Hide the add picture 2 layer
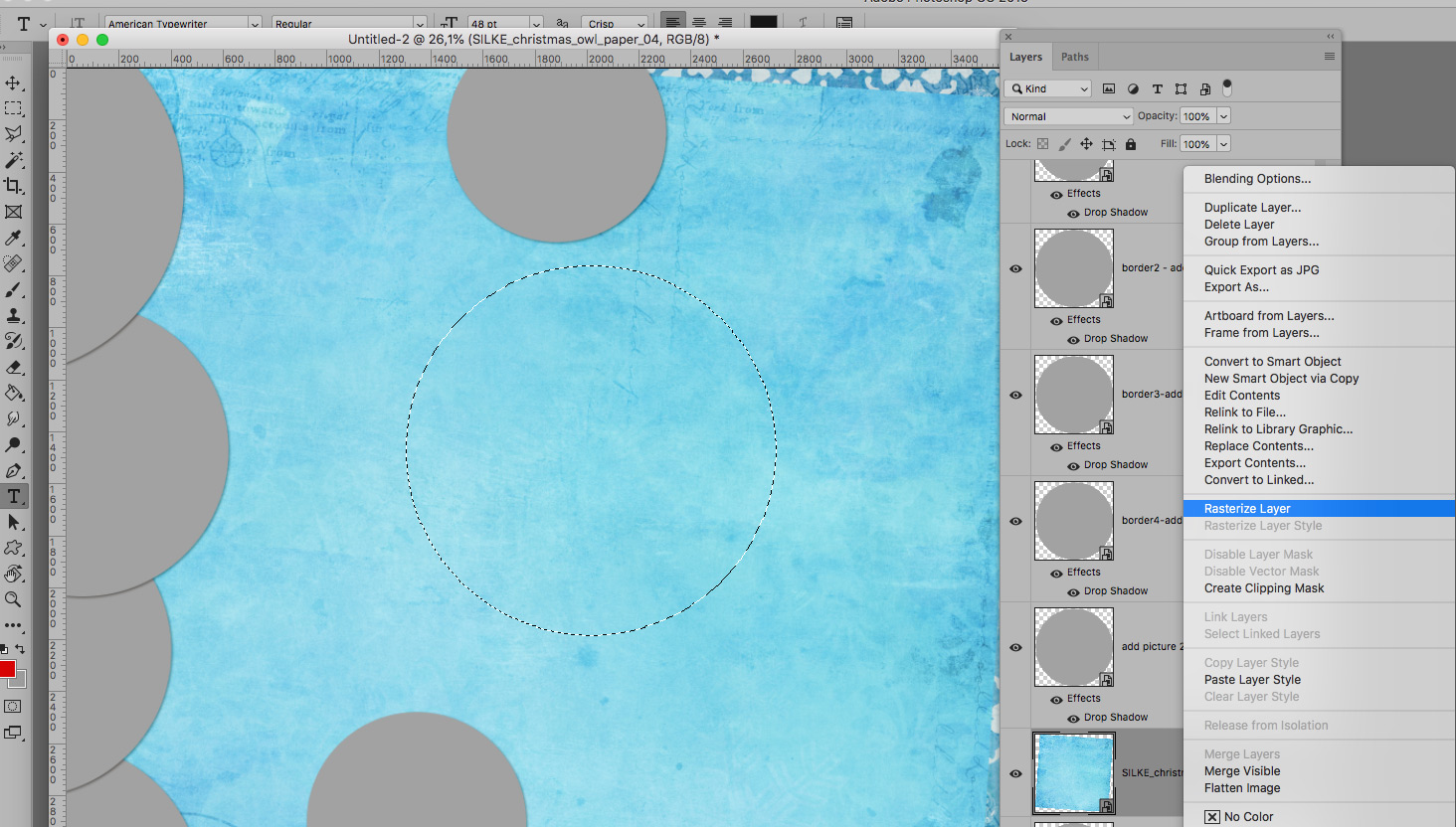 point(1015,647)
